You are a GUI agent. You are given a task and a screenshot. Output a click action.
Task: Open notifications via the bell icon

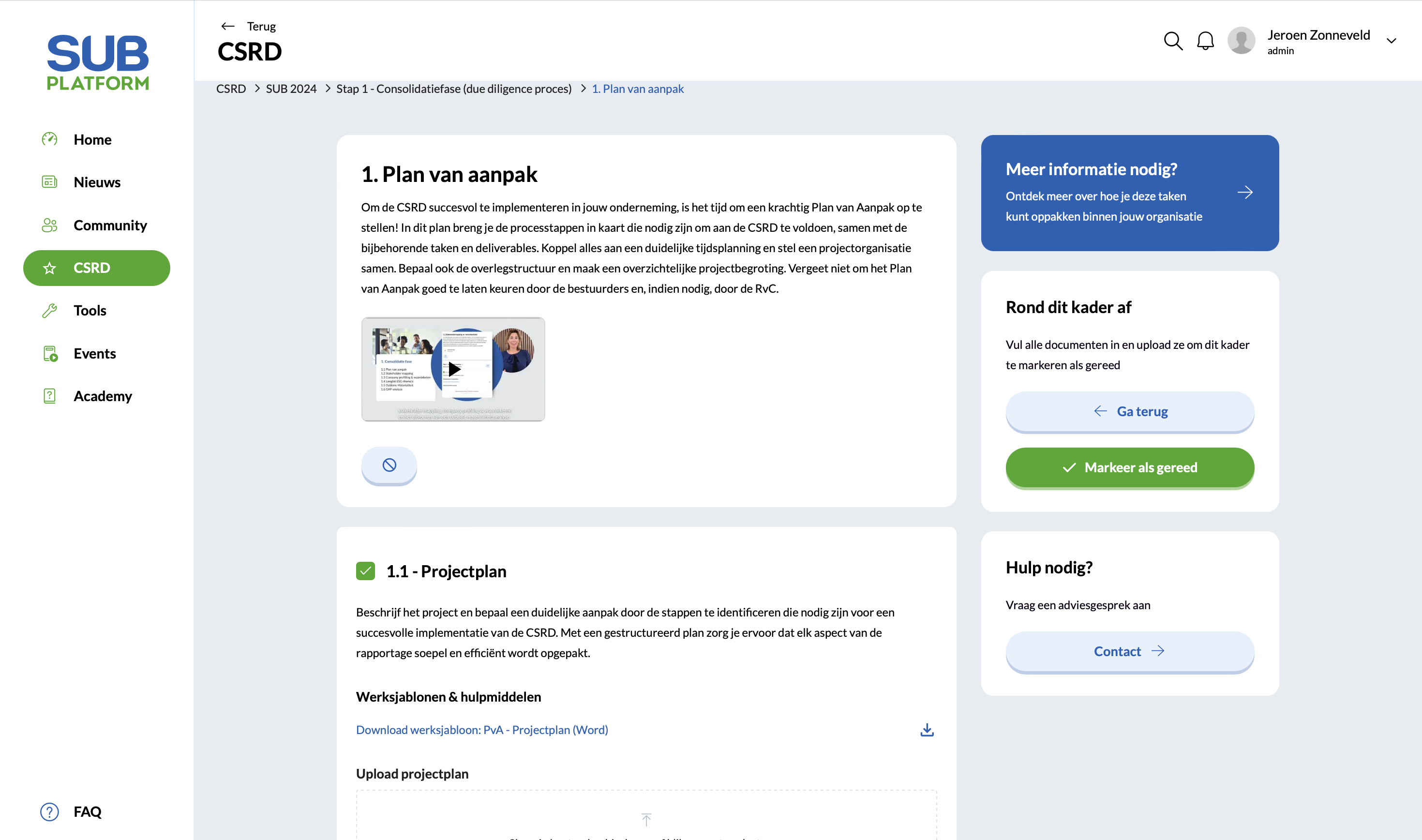tap(1205, 41)
